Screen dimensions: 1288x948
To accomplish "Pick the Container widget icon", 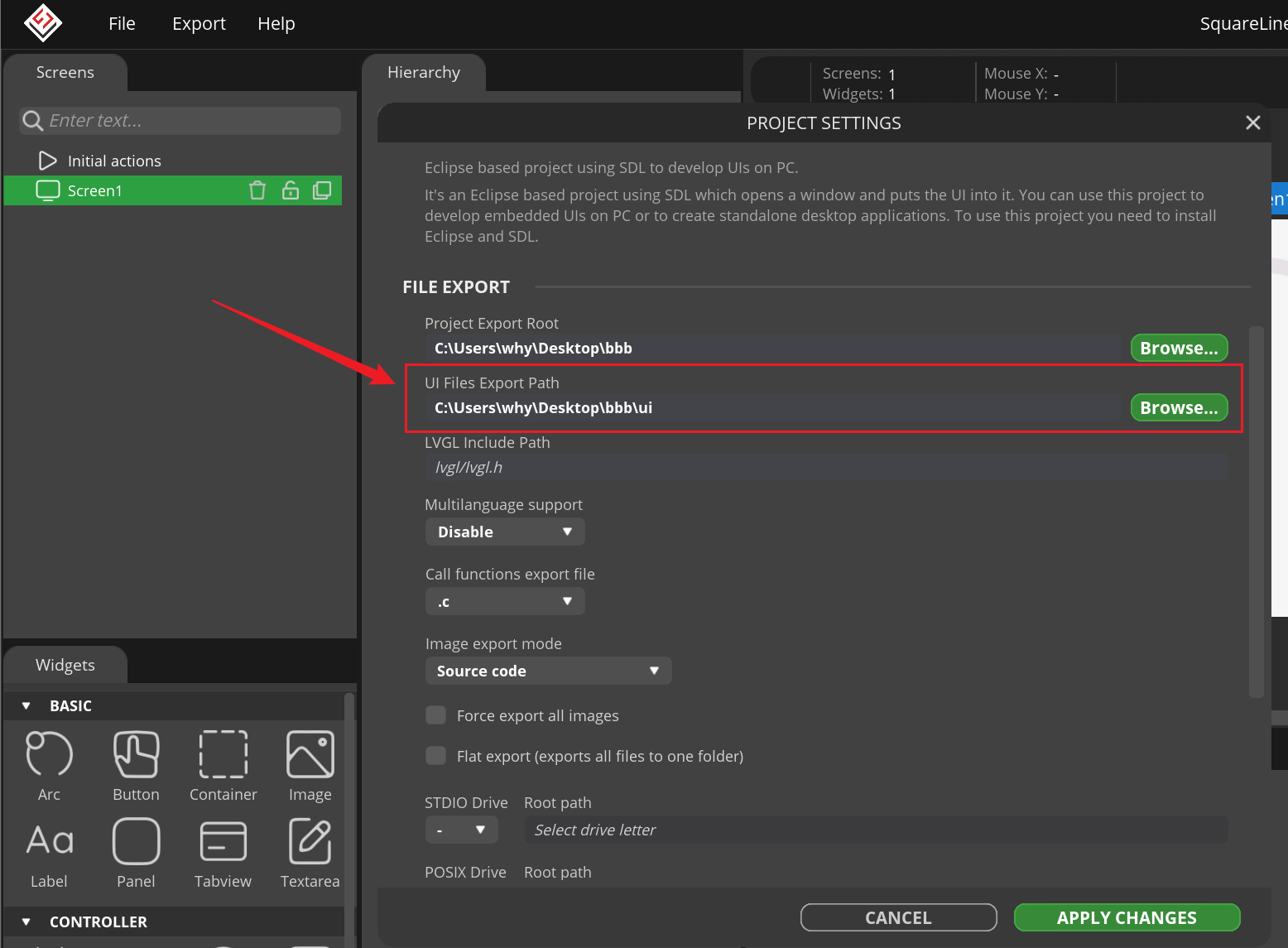I will point(223,754).
